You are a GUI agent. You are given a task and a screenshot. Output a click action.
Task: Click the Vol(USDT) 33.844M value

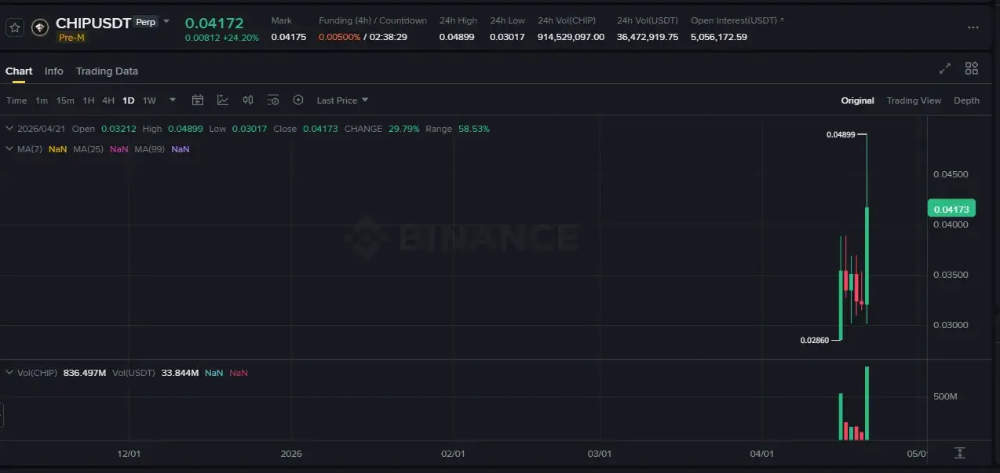point(179,373)
